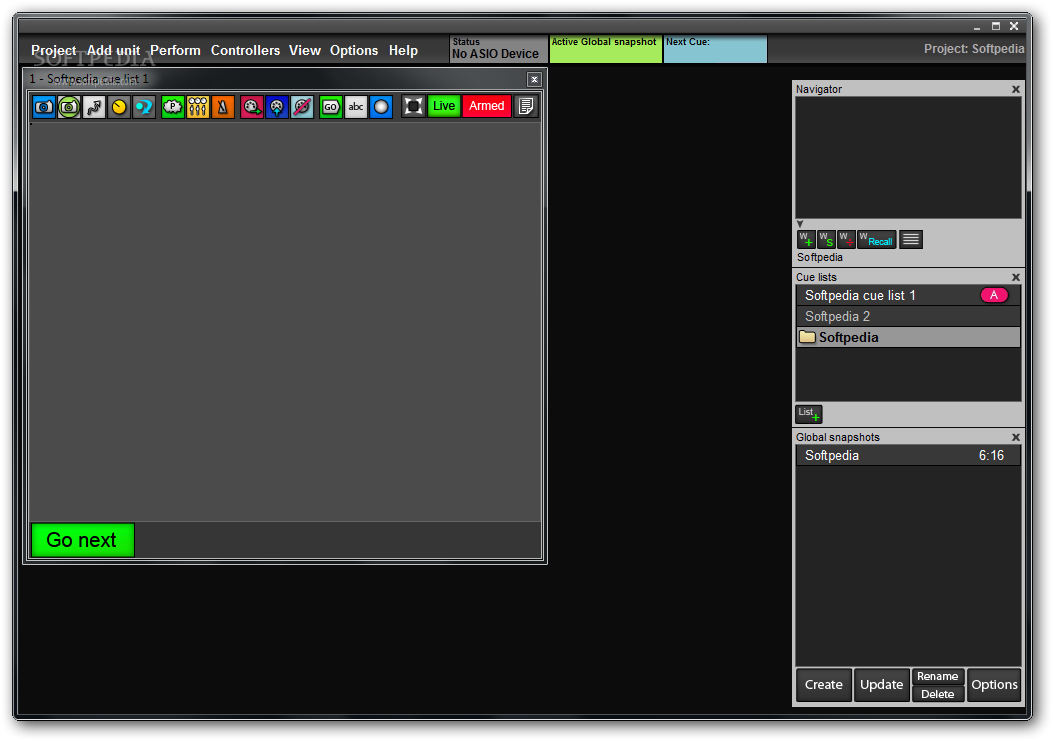Click the Create snapshot button

click(823, 685)
